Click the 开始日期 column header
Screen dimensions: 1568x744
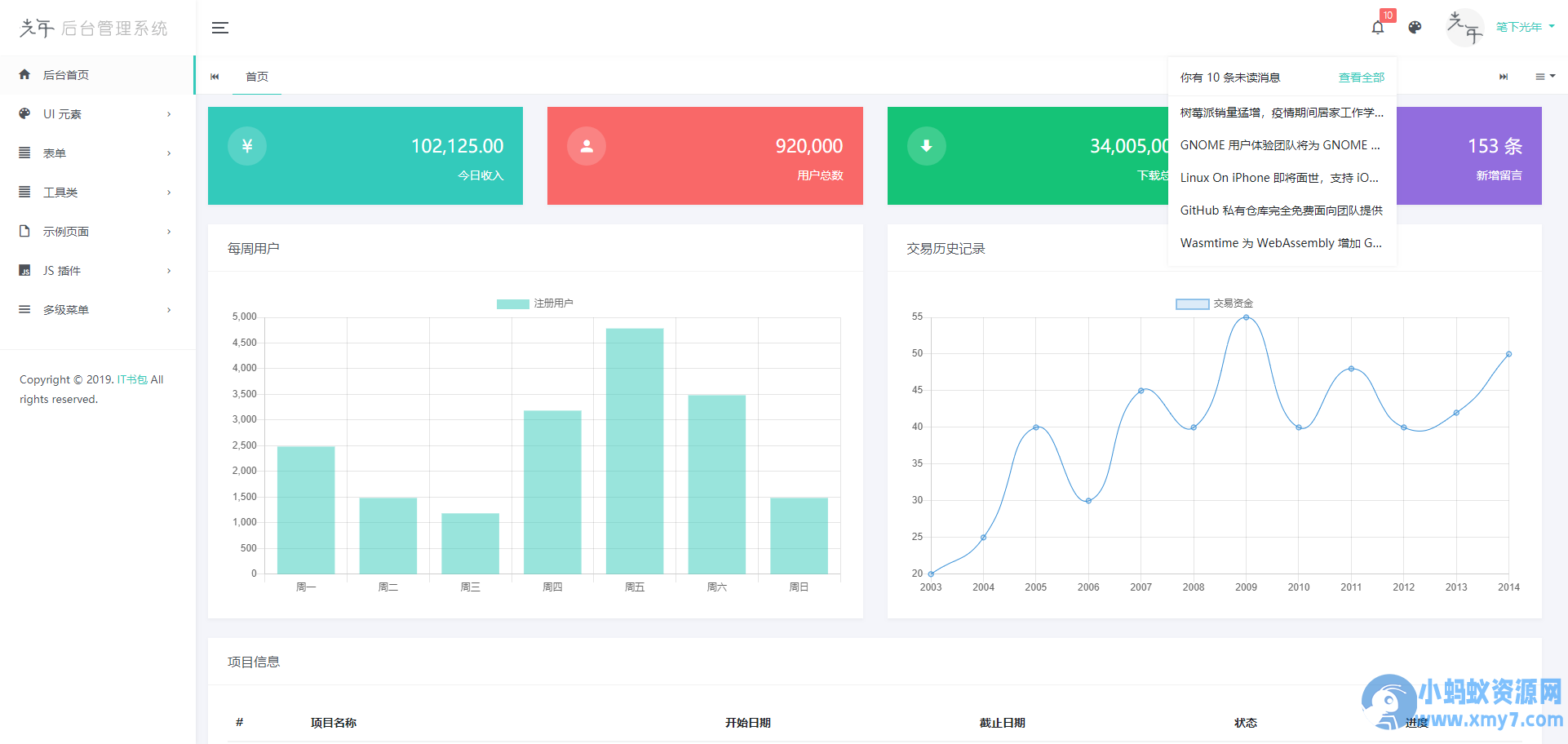[748, 723]
